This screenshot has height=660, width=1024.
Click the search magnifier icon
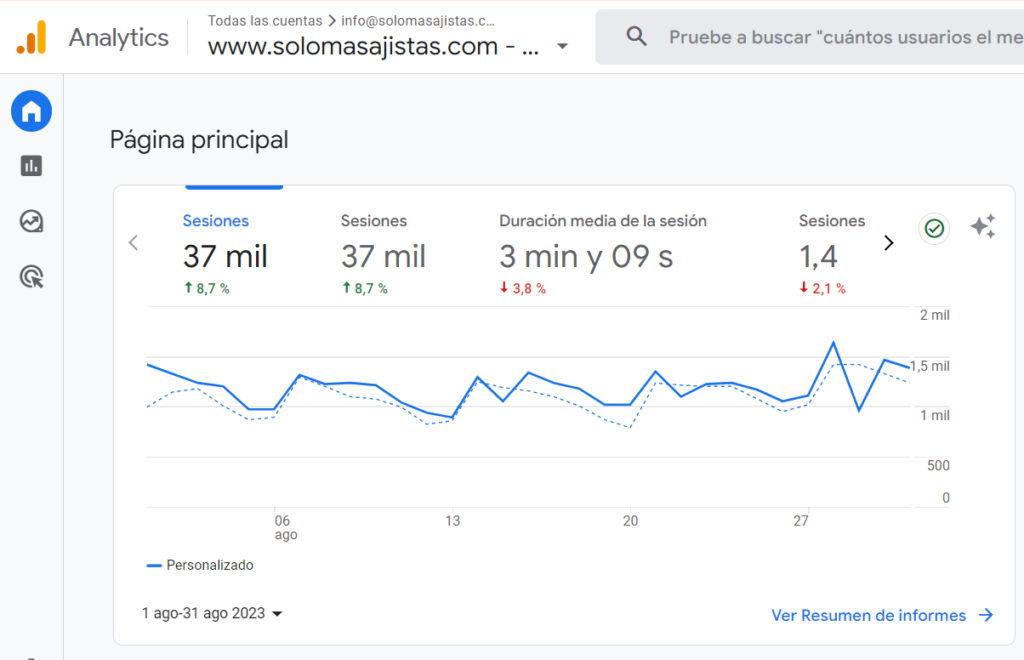(636, 37)
